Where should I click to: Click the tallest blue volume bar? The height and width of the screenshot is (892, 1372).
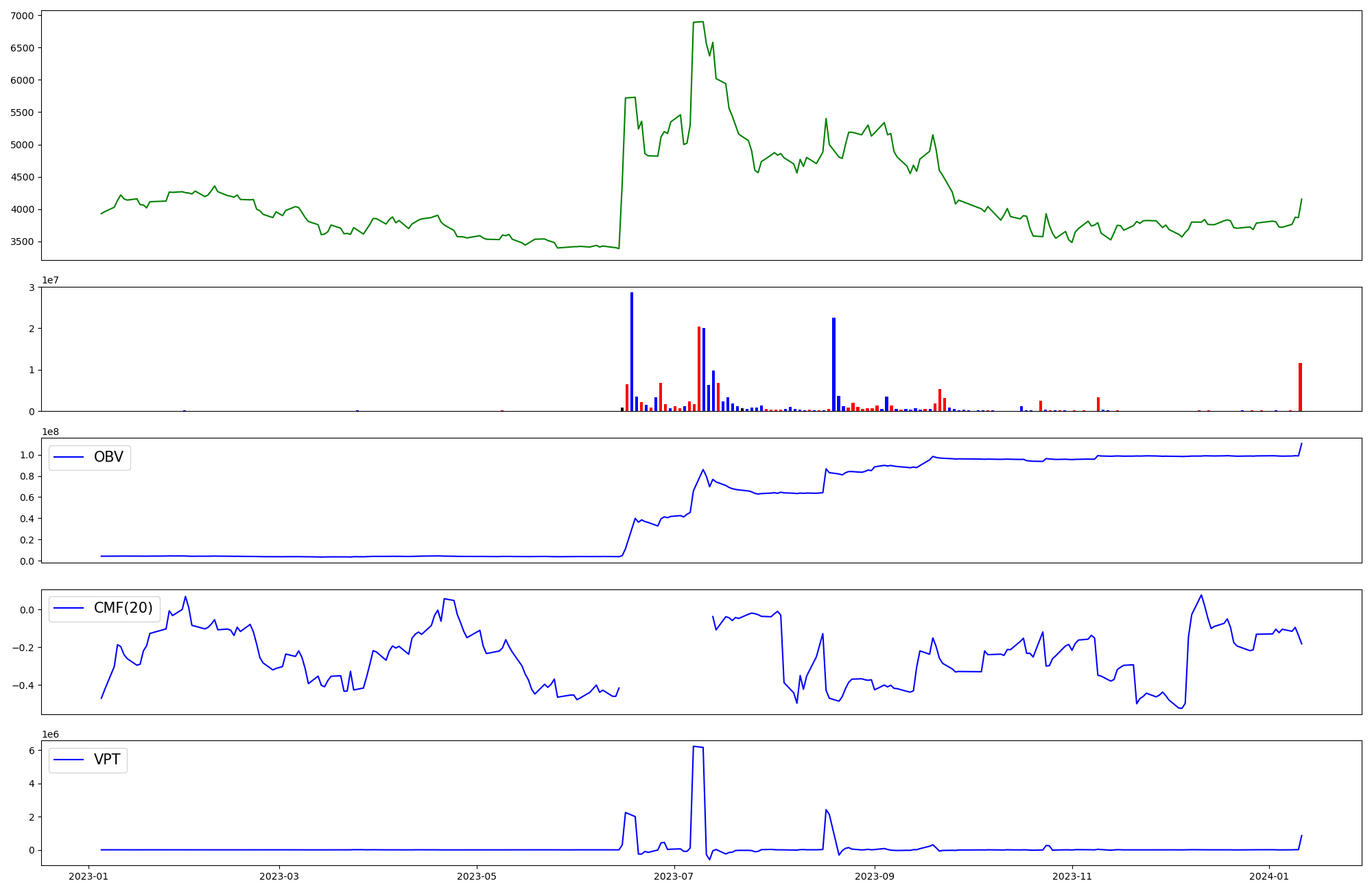click(632, 350)
